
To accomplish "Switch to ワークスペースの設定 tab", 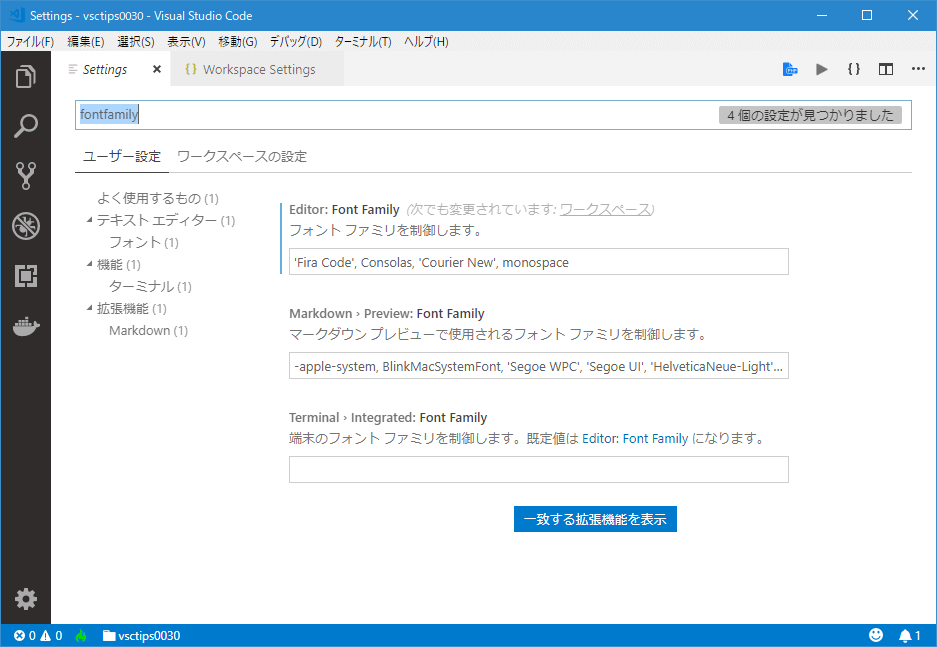I will pos(242,157).
